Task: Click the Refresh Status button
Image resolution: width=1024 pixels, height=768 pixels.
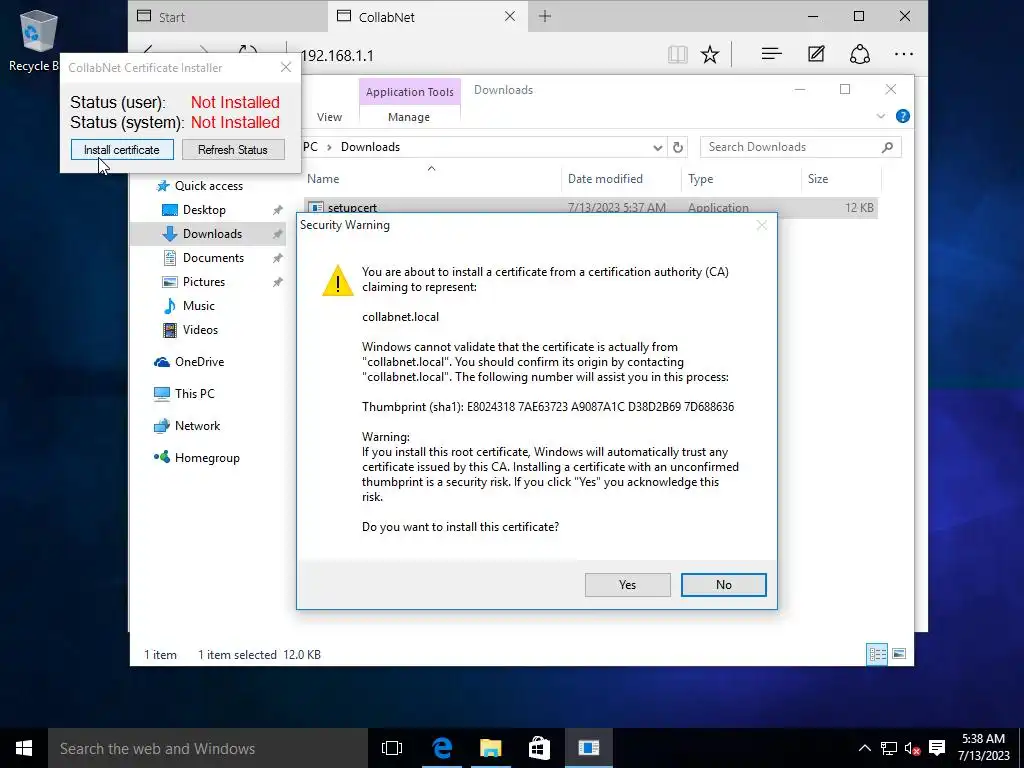Action: pos(233,150)
